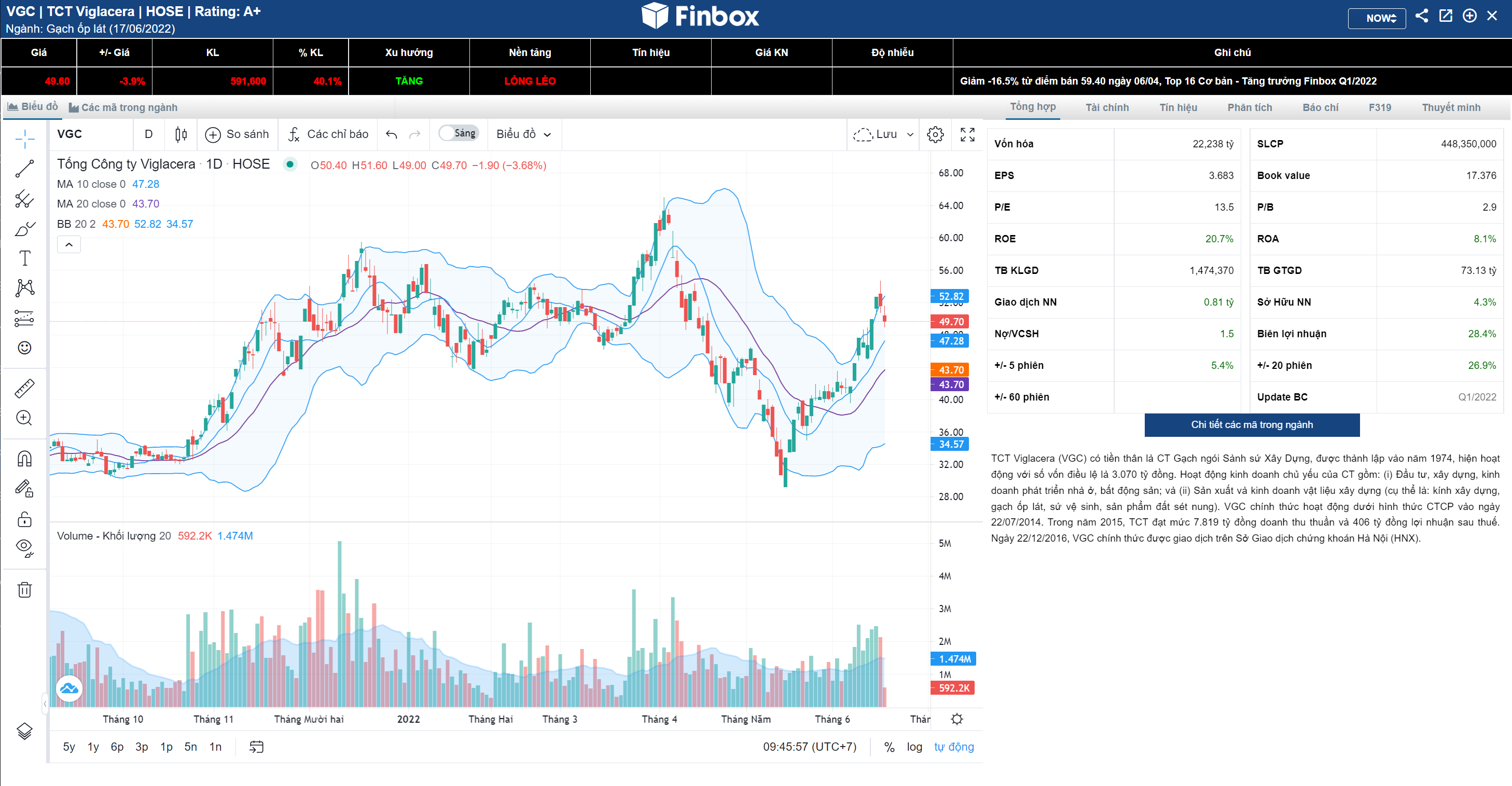Image resolution: width=1512 pixels, height=786 pixels.
Task: Collapse the indicator legend chevron
Action: coord(68,245)
